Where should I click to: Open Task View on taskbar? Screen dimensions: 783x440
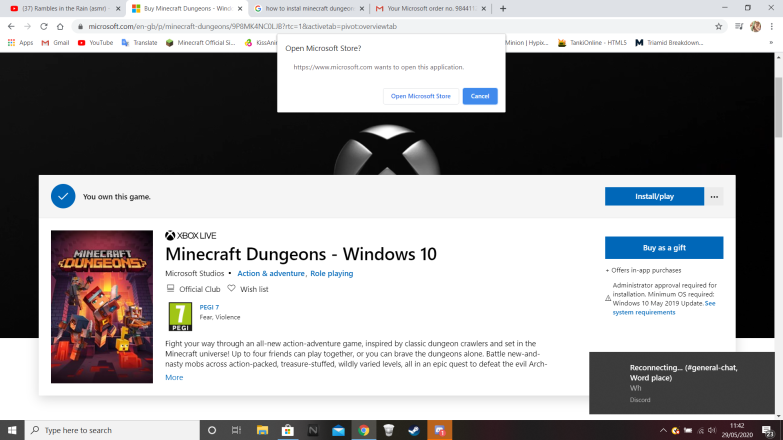237,430
